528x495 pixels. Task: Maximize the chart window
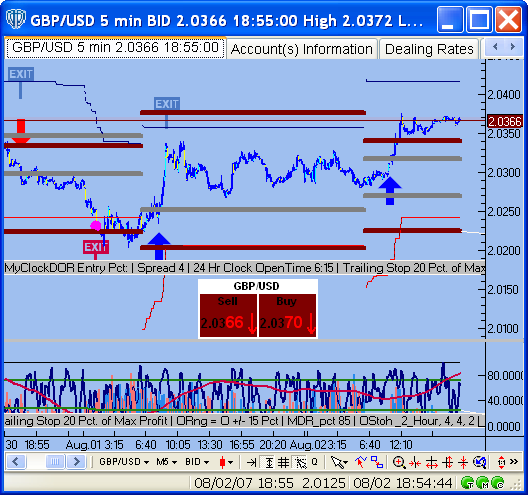click(x=480, y=20)
